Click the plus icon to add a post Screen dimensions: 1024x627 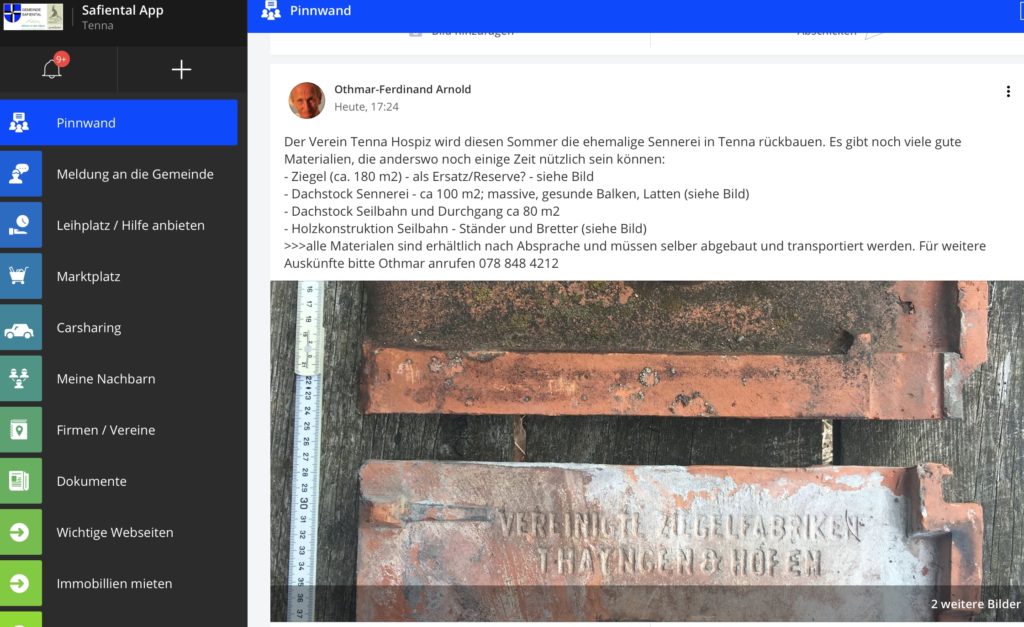181,69
